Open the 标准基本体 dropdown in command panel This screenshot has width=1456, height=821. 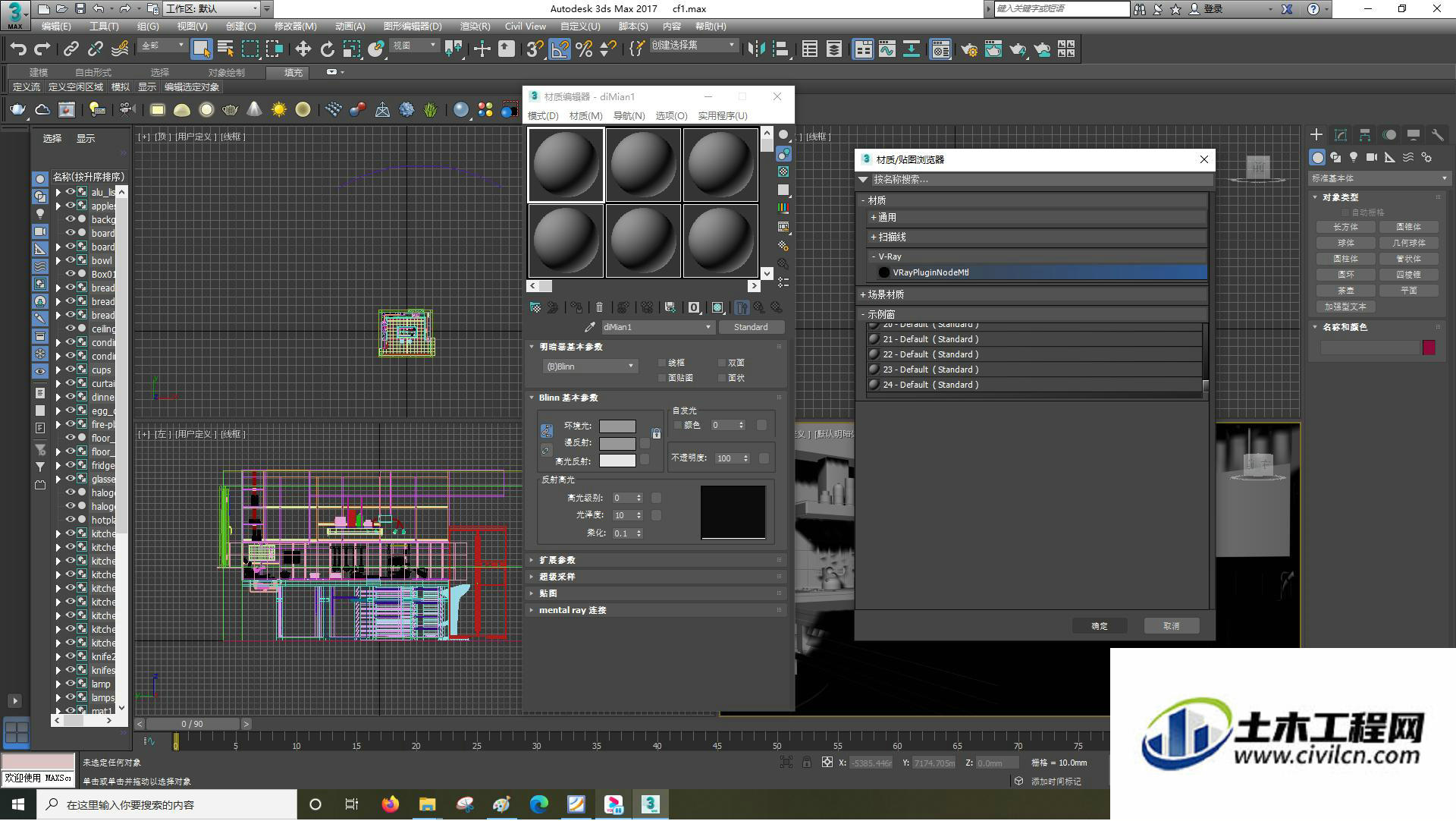tap(1379, 178)
